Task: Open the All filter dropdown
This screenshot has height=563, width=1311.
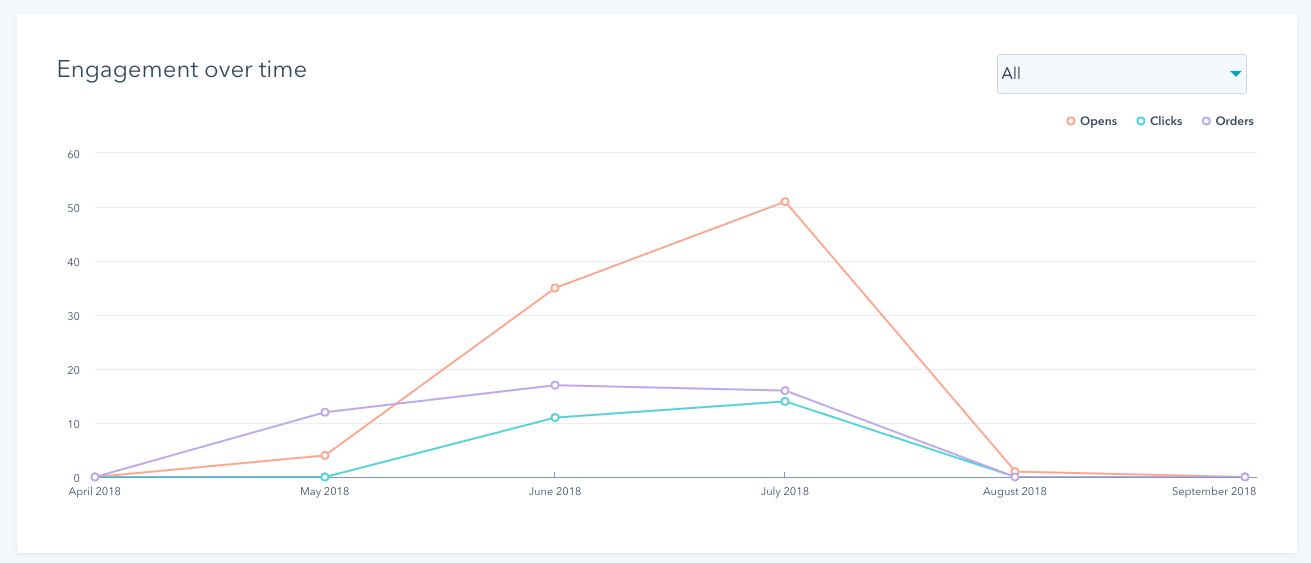Action: coord(1120,74)
